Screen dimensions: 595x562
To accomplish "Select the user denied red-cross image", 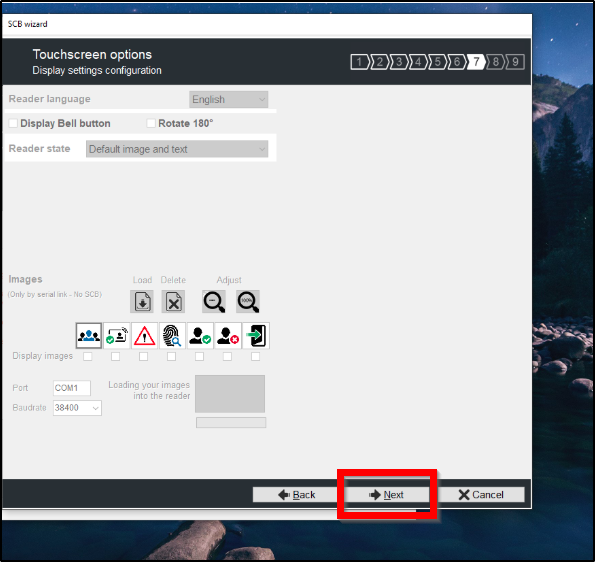I will point(228,335).
